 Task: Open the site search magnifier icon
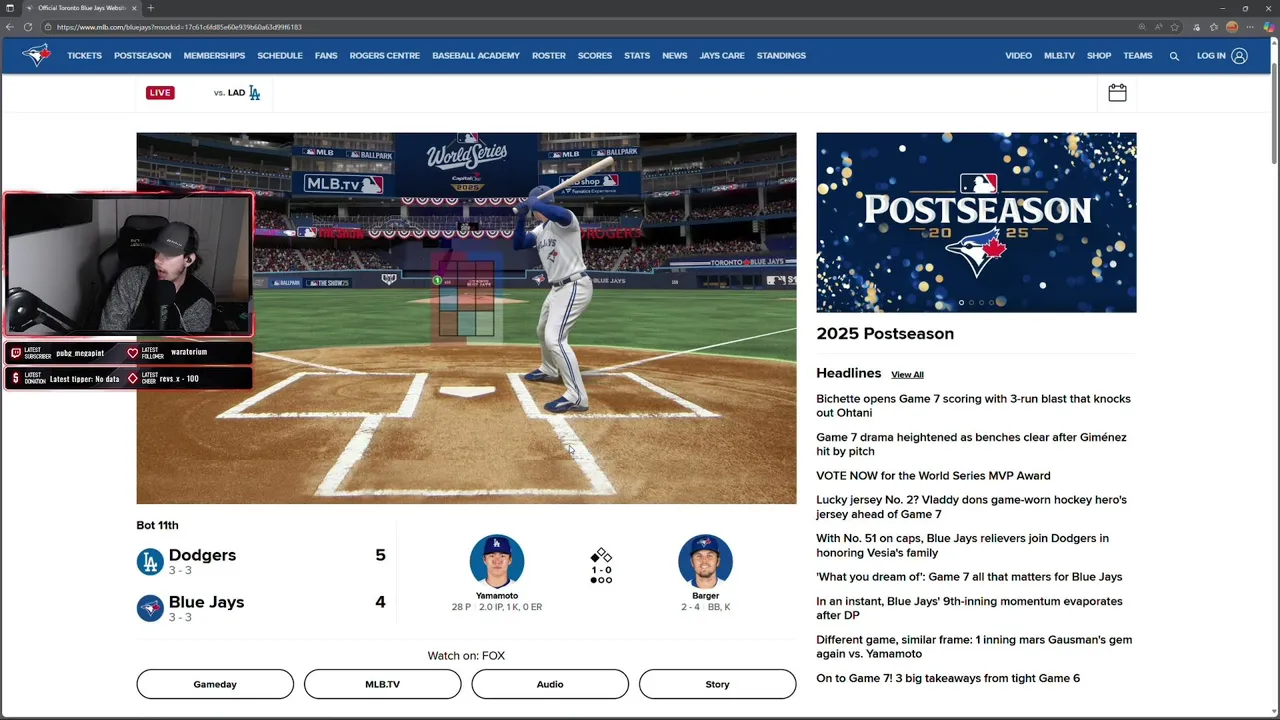[x=1174, y=56]
